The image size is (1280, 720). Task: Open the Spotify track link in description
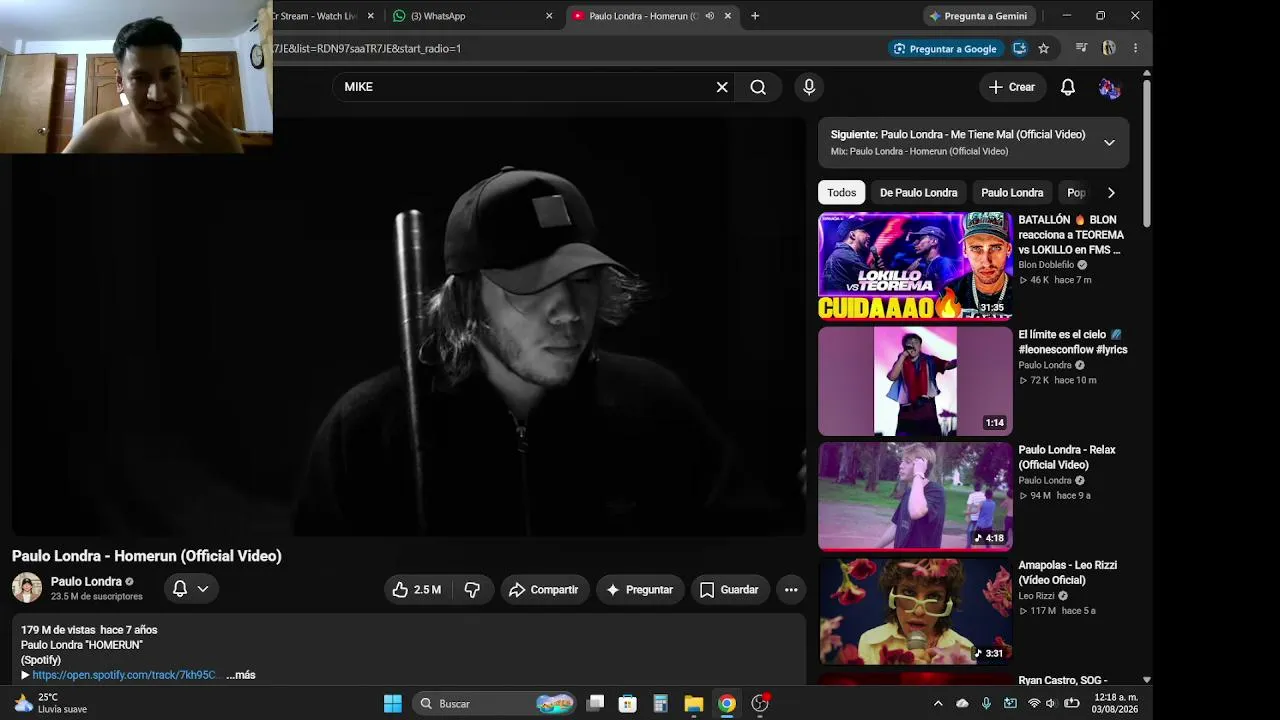[x=126, y=675]
